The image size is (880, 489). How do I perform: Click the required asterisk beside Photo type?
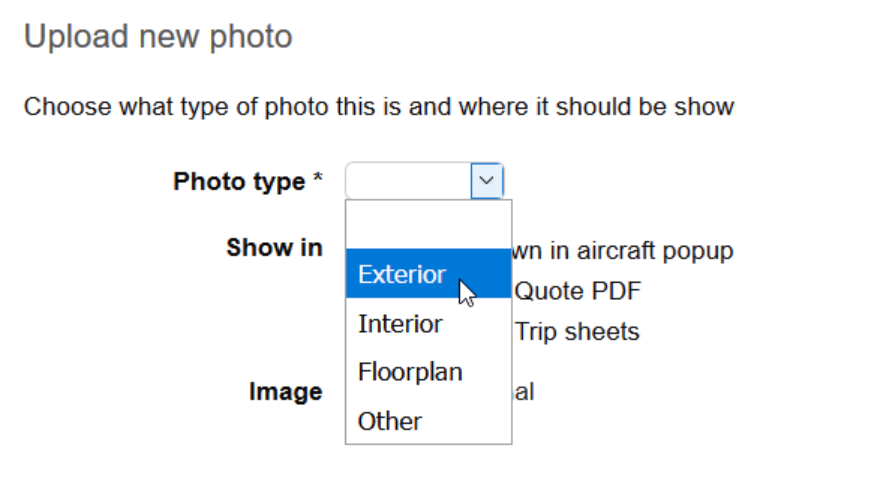(x=318, y=177)
